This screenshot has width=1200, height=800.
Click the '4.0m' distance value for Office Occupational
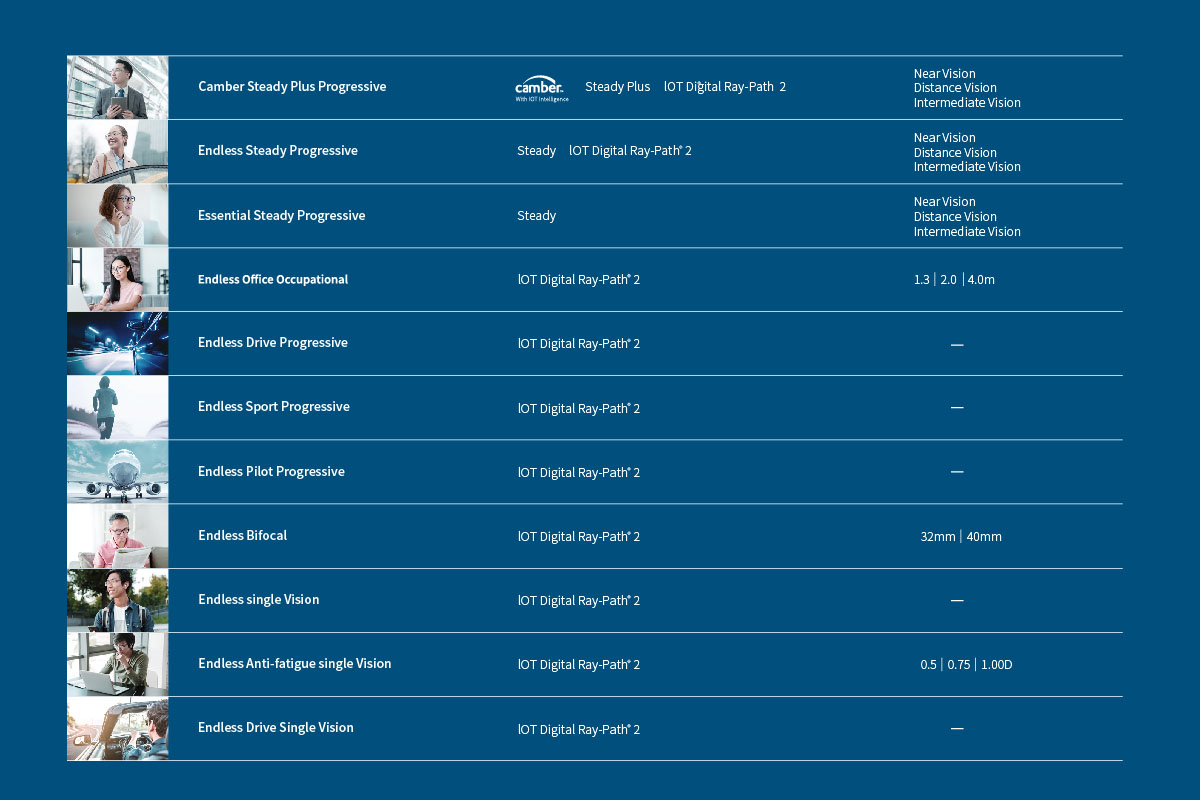click(x=981, y=280)
